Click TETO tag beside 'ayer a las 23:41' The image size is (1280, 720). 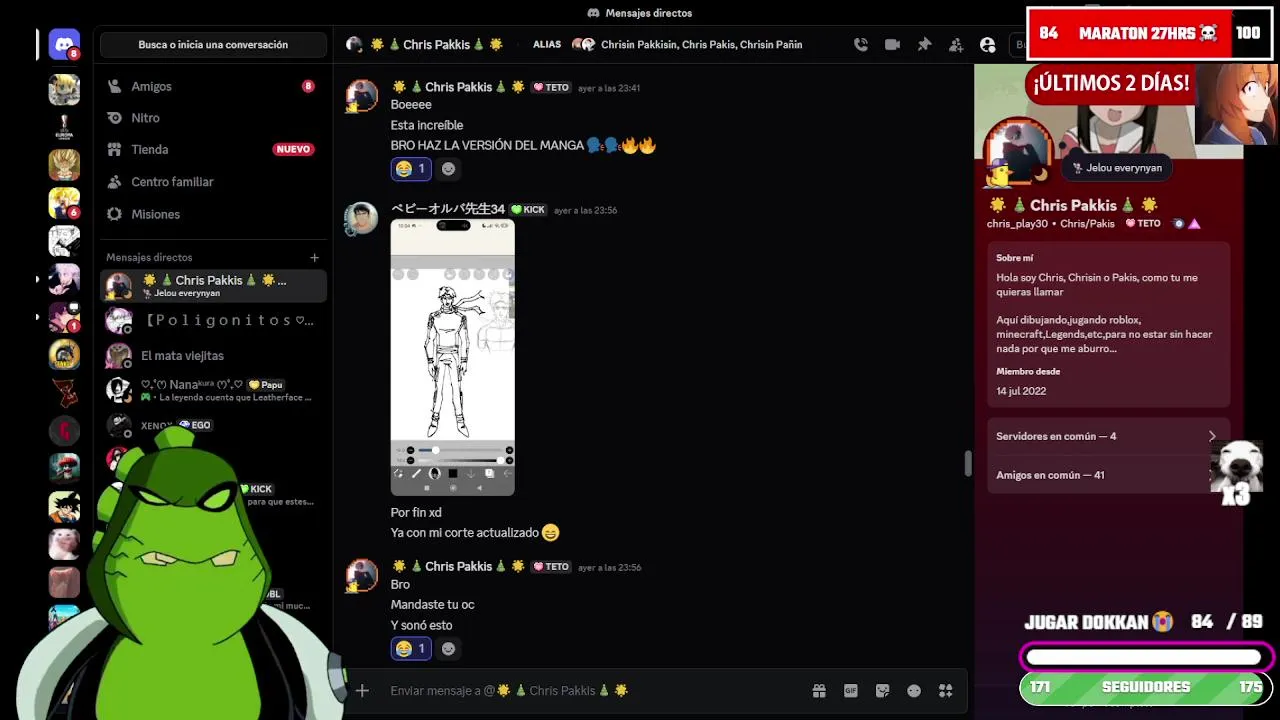coord(551,87)
